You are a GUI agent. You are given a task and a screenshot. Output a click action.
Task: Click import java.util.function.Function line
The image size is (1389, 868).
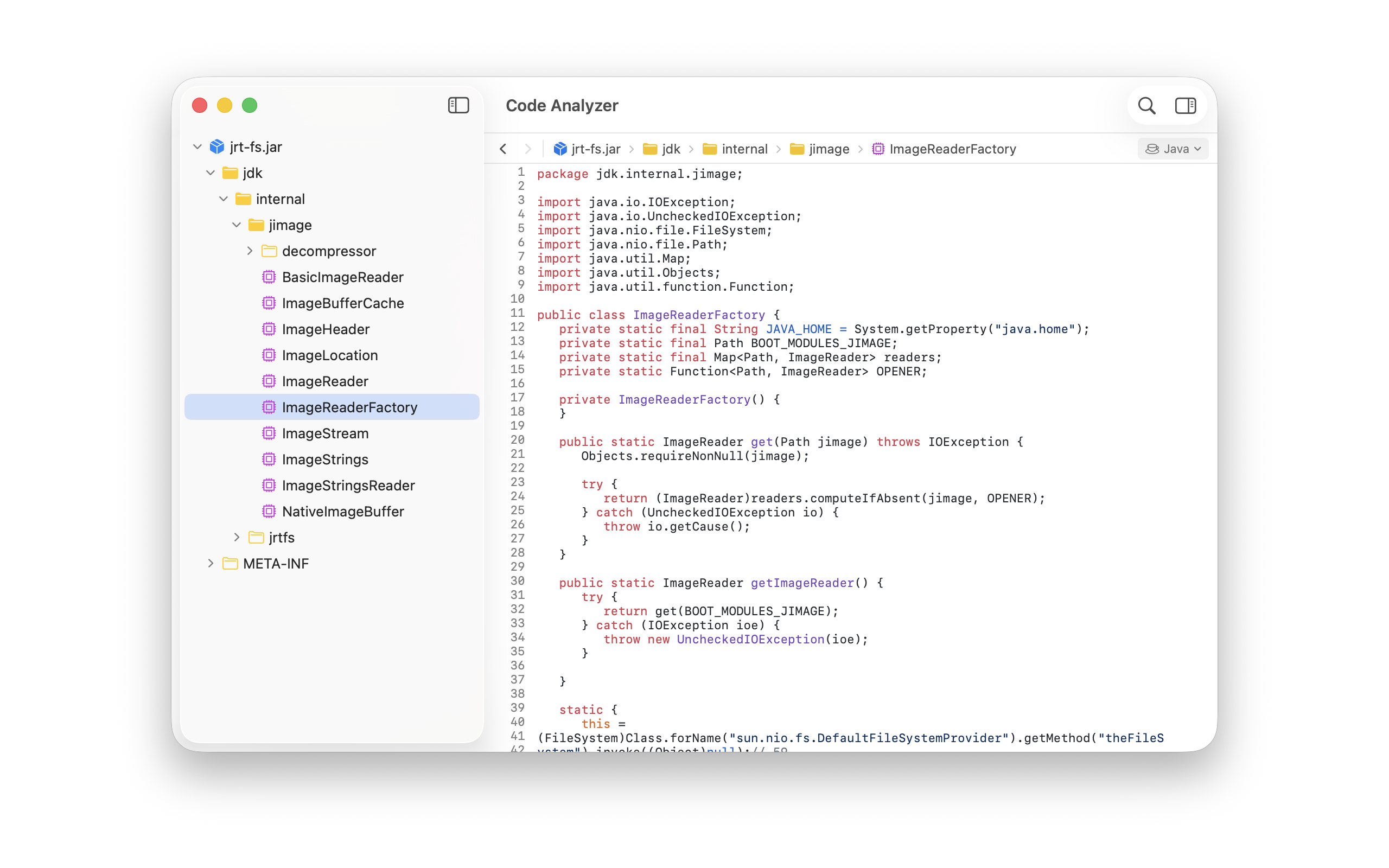tap(665, 286)
